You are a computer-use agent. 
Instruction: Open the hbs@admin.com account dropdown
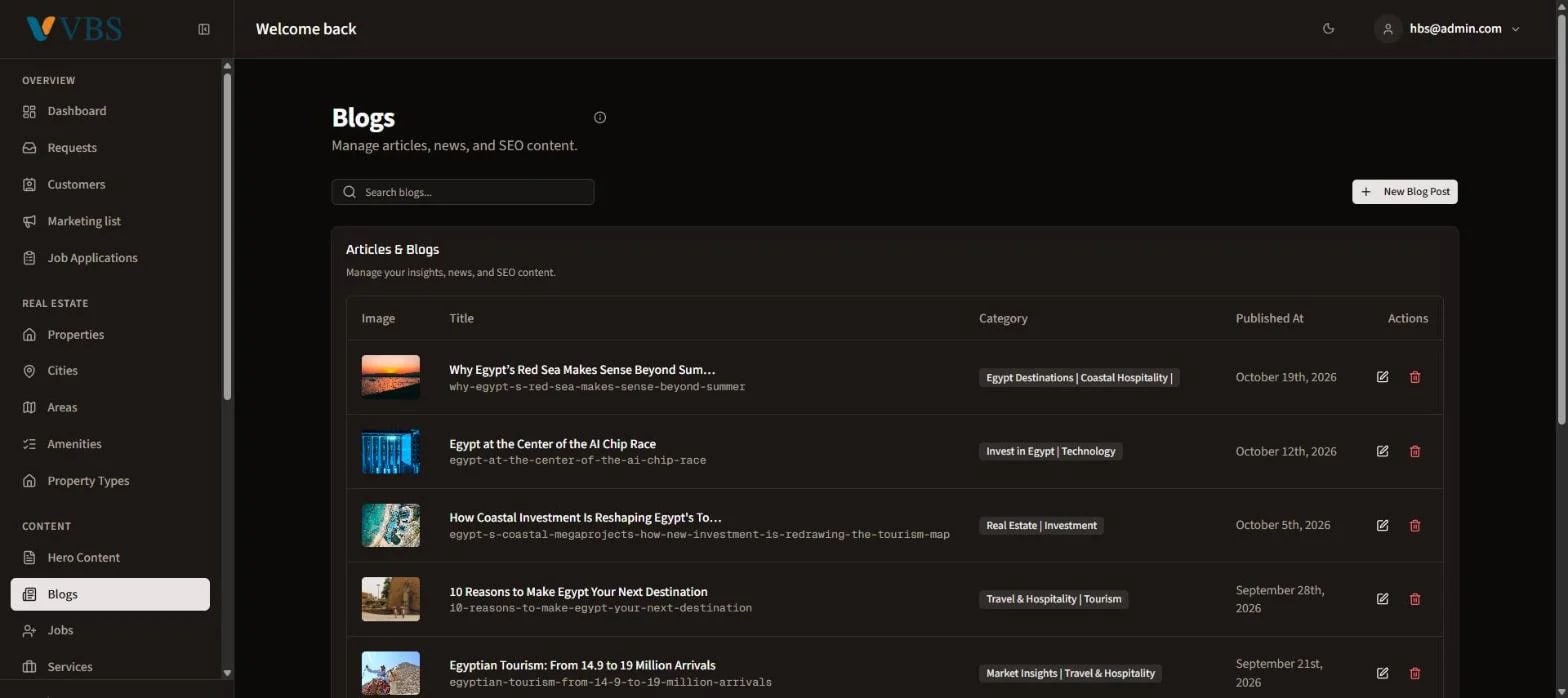click(1447, 29)
